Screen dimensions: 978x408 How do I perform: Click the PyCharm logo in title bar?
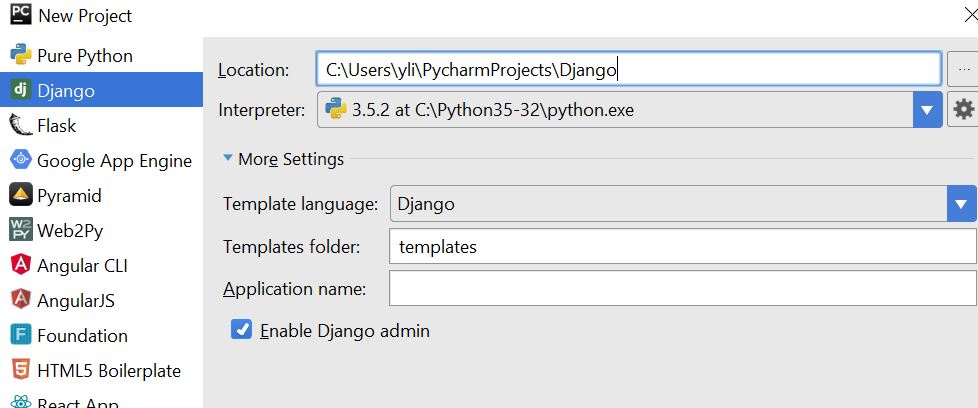pos(21,14)
